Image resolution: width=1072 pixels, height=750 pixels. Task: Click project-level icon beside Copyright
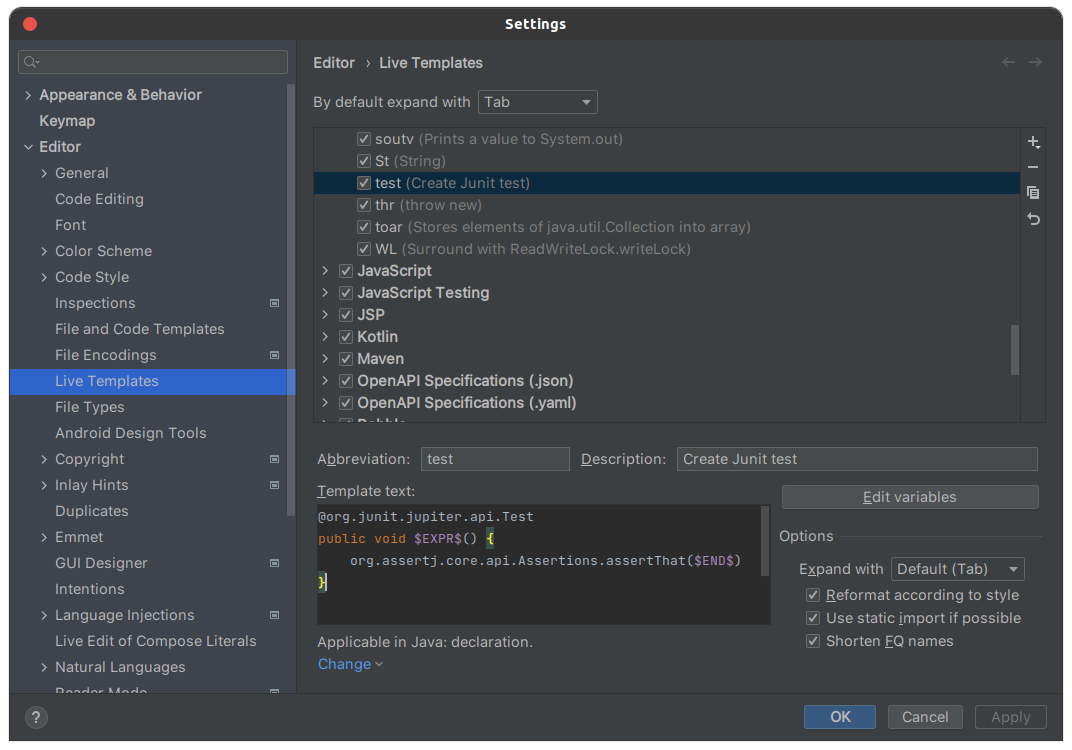274,459
